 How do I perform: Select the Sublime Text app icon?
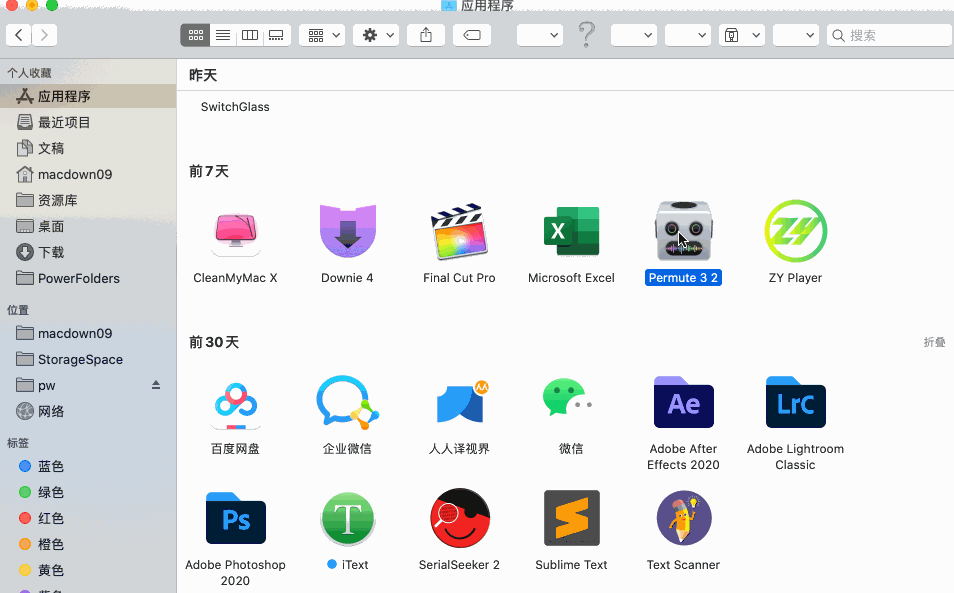[x=571, y=518]
